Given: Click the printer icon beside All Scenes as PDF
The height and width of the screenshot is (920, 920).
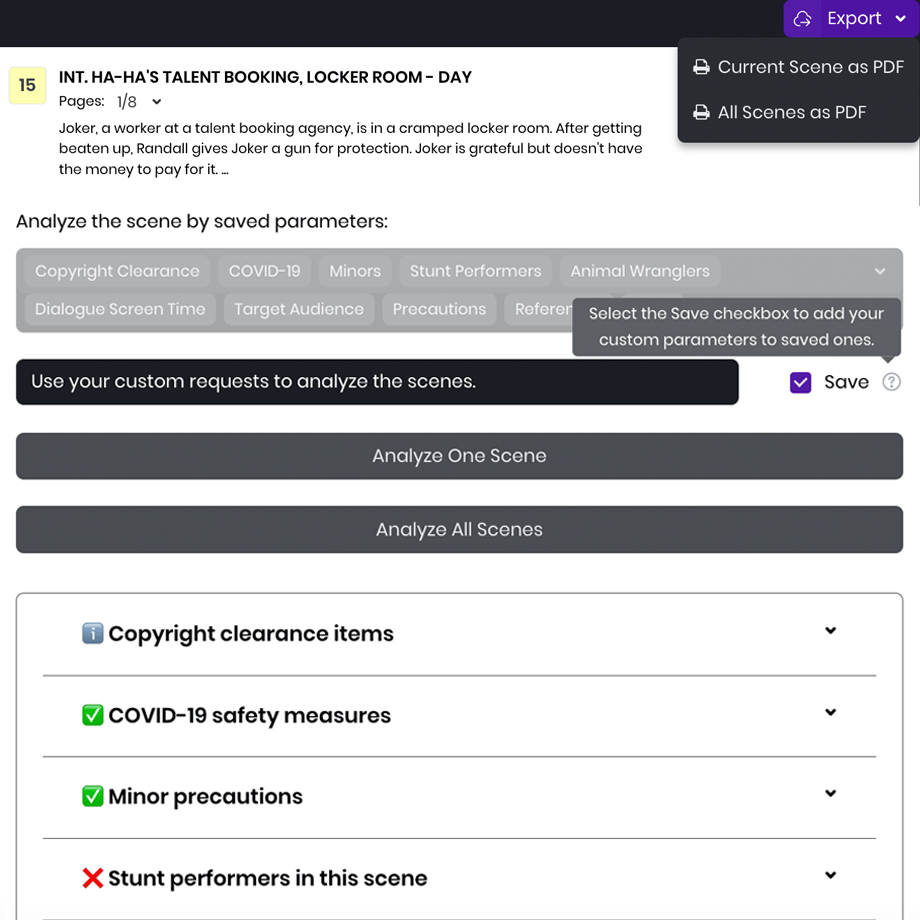Looking at the screenshot, I should (x=701, y=112).
